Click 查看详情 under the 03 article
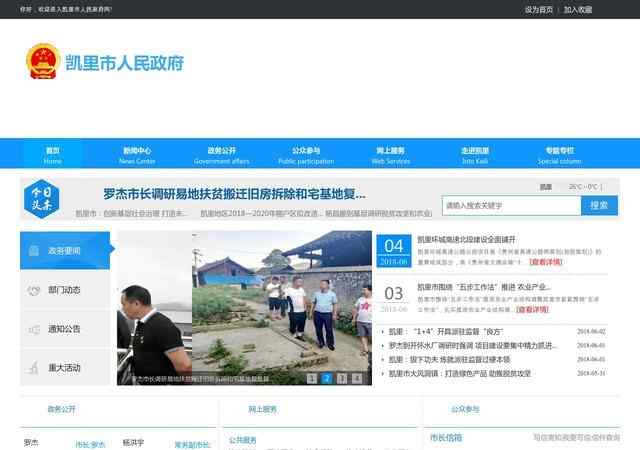The image size is (640, 450). pyautogui.click(x=532, y=310)
